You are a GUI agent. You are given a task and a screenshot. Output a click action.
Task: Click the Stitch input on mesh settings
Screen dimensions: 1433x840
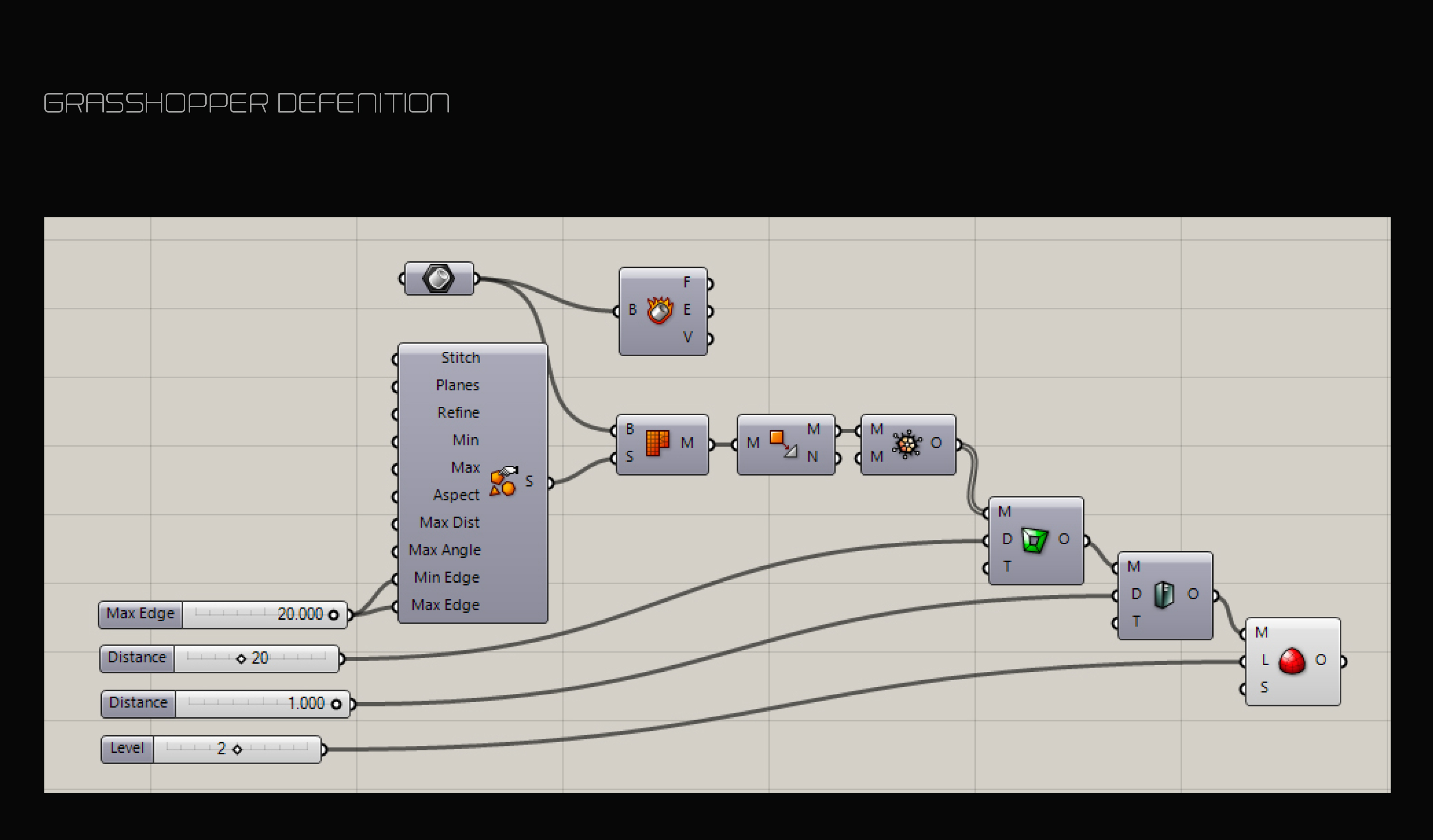click(460, 358)
